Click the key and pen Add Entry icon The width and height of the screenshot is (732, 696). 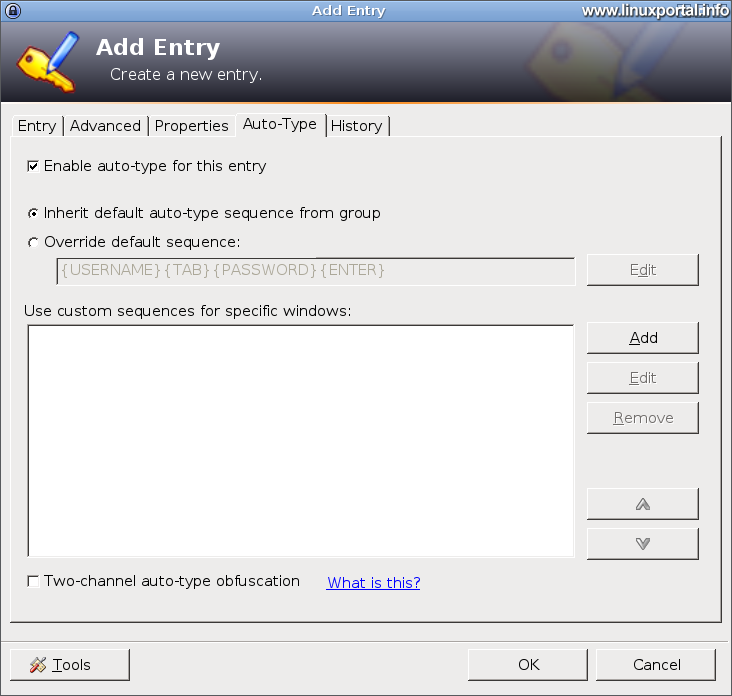(x=46, y=61)
